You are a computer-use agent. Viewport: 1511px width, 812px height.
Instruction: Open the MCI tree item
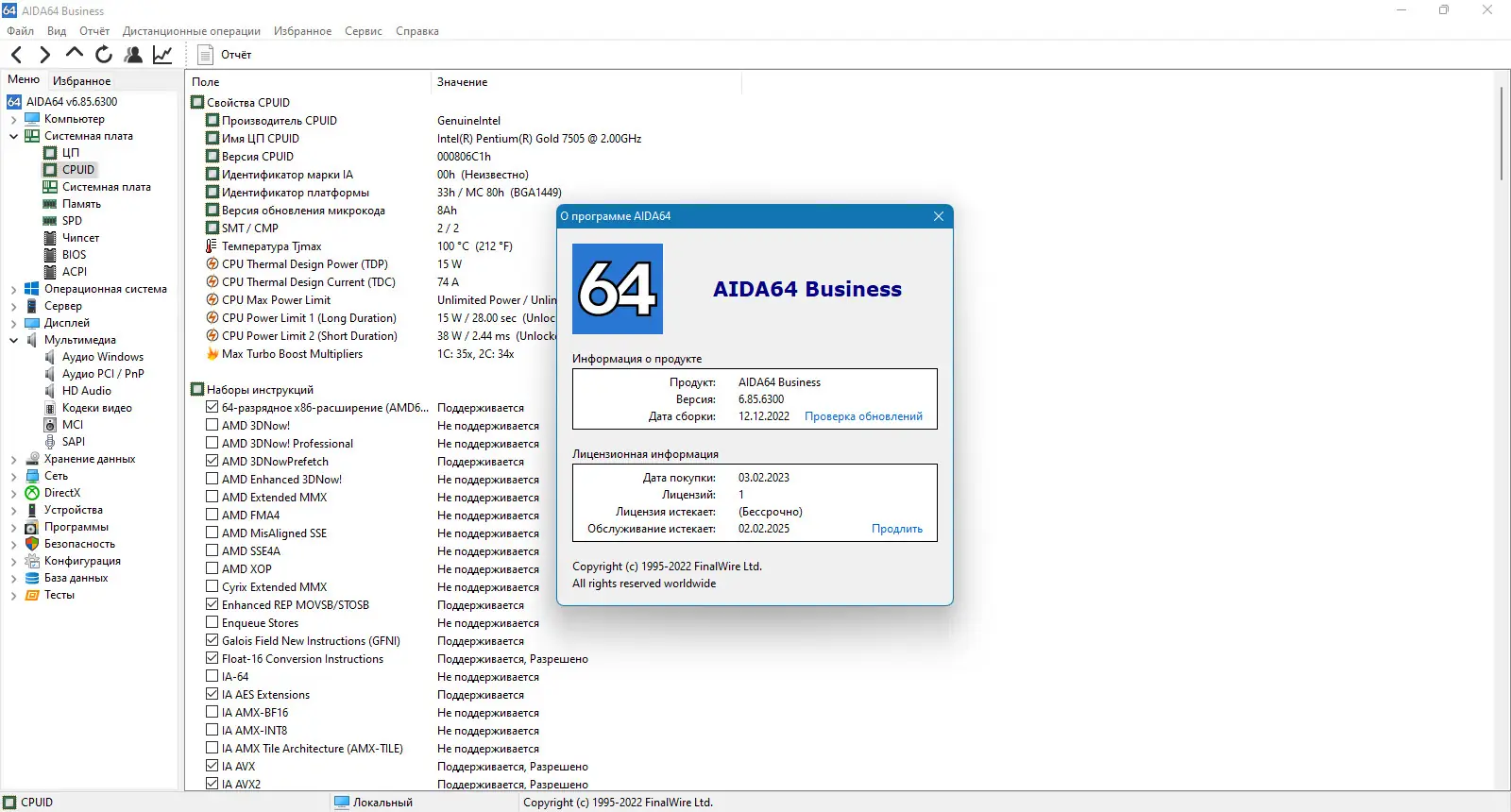pos(73,425)
